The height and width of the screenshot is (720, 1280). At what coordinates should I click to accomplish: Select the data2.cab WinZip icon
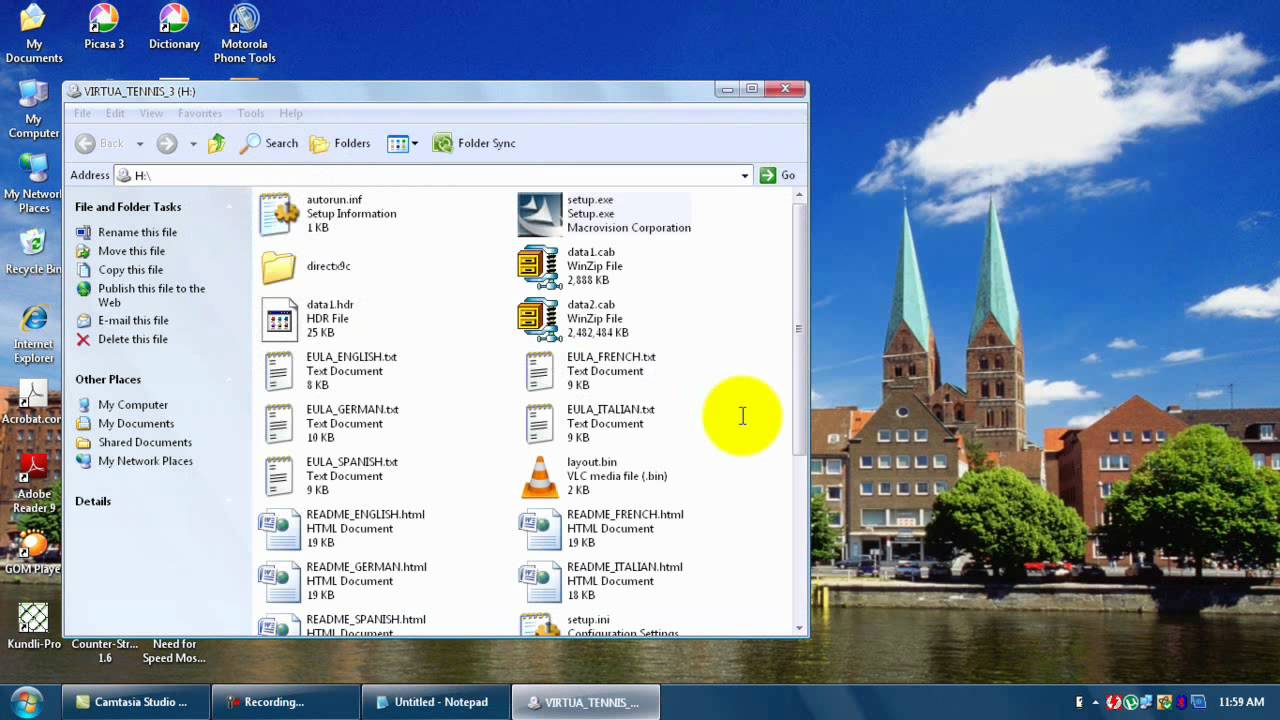click(x=539, y=319)
